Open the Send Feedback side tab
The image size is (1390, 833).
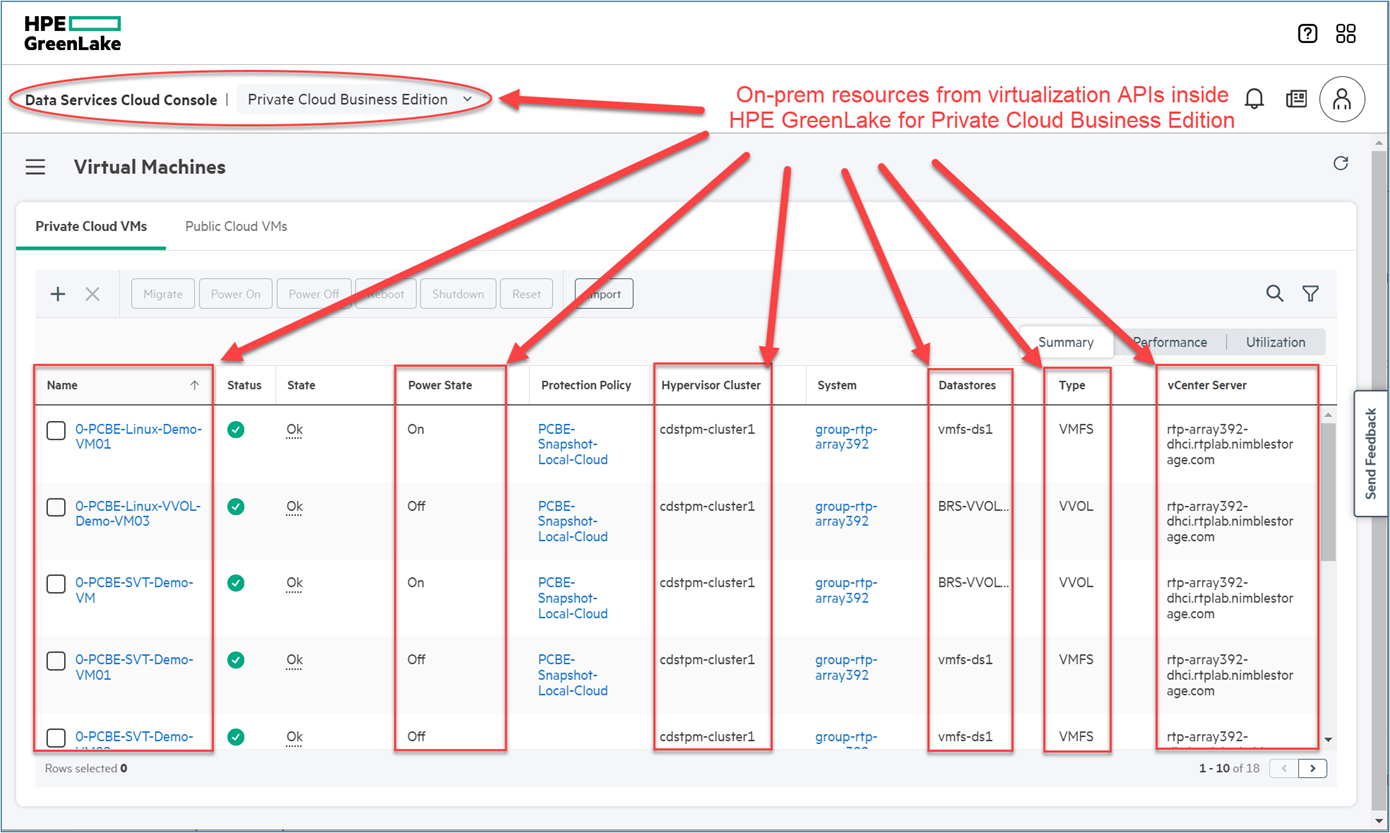pos(1371,454)
